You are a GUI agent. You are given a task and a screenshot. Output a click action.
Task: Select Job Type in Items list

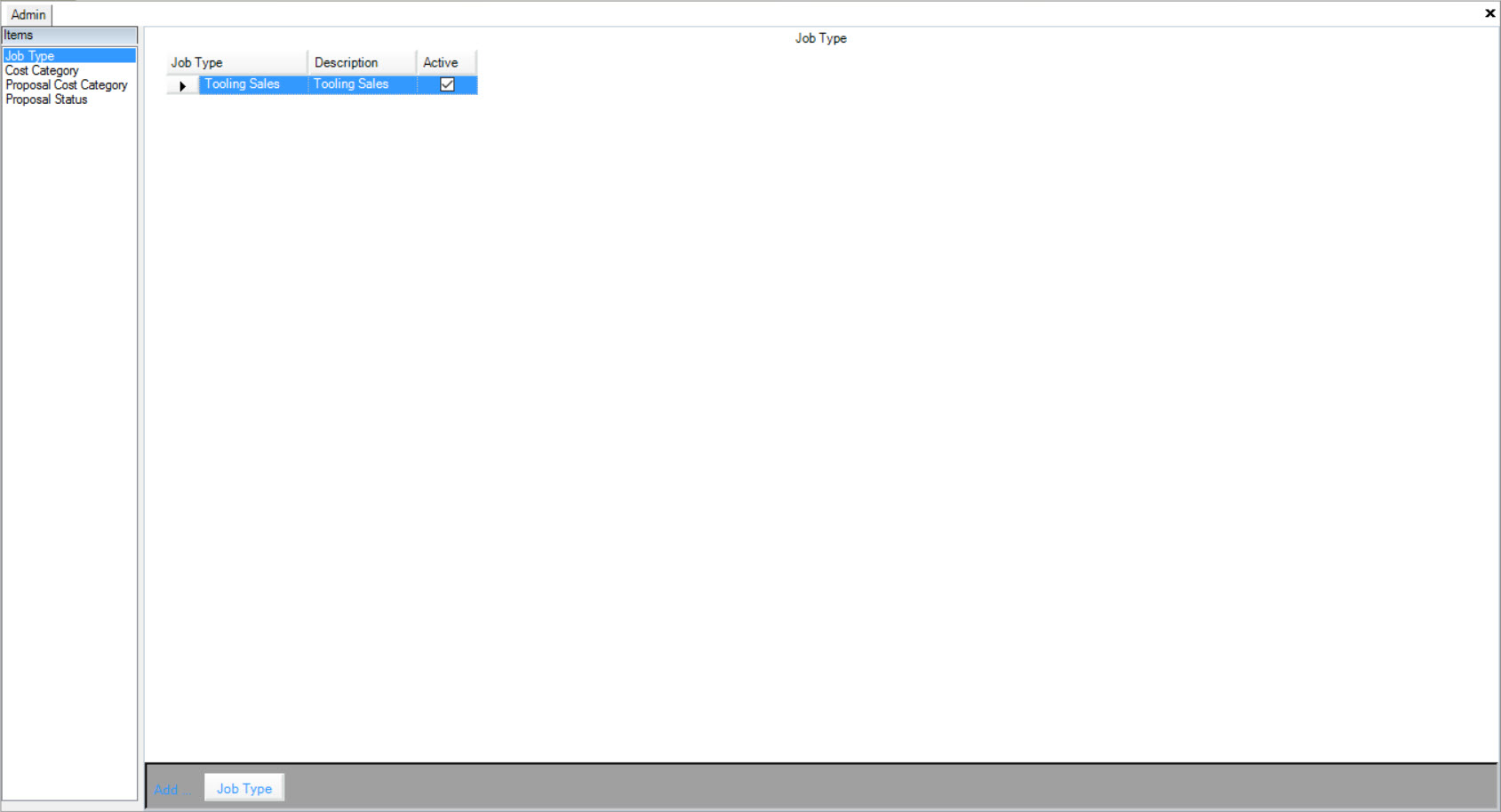tap(69, 56)
